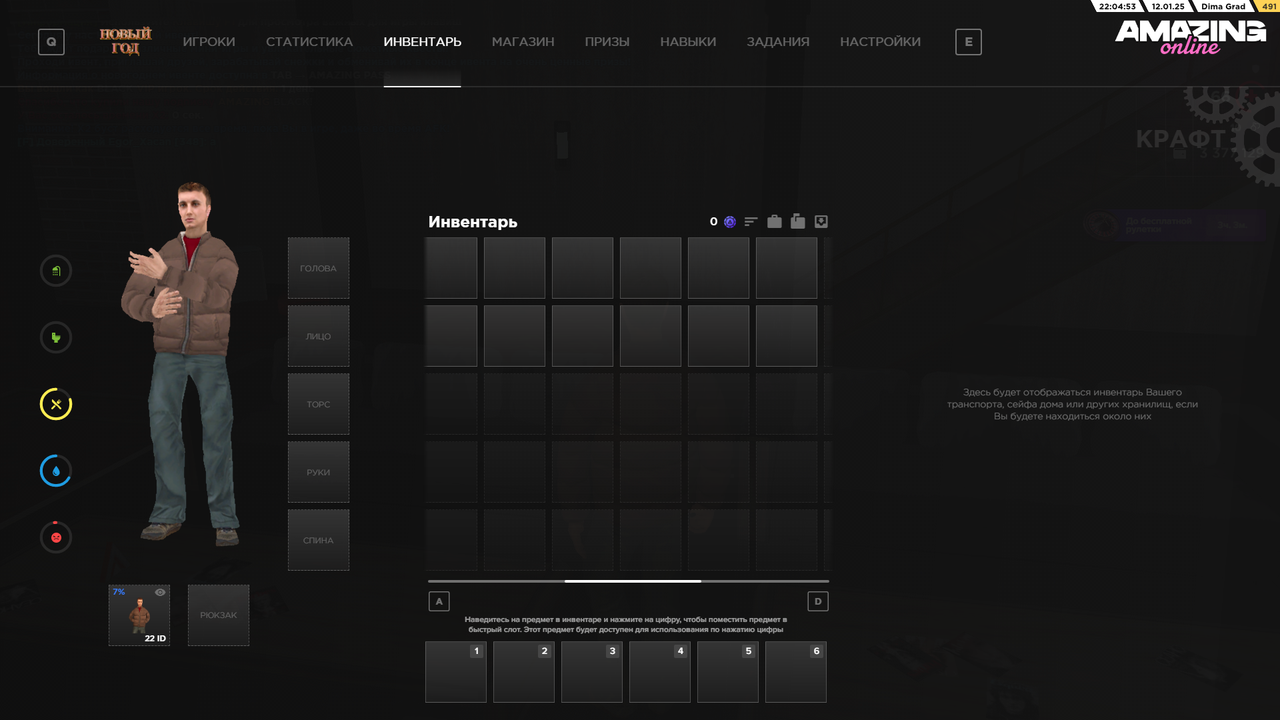
Task: Click the shower hygiene status icon
Action: pos(56,271)
